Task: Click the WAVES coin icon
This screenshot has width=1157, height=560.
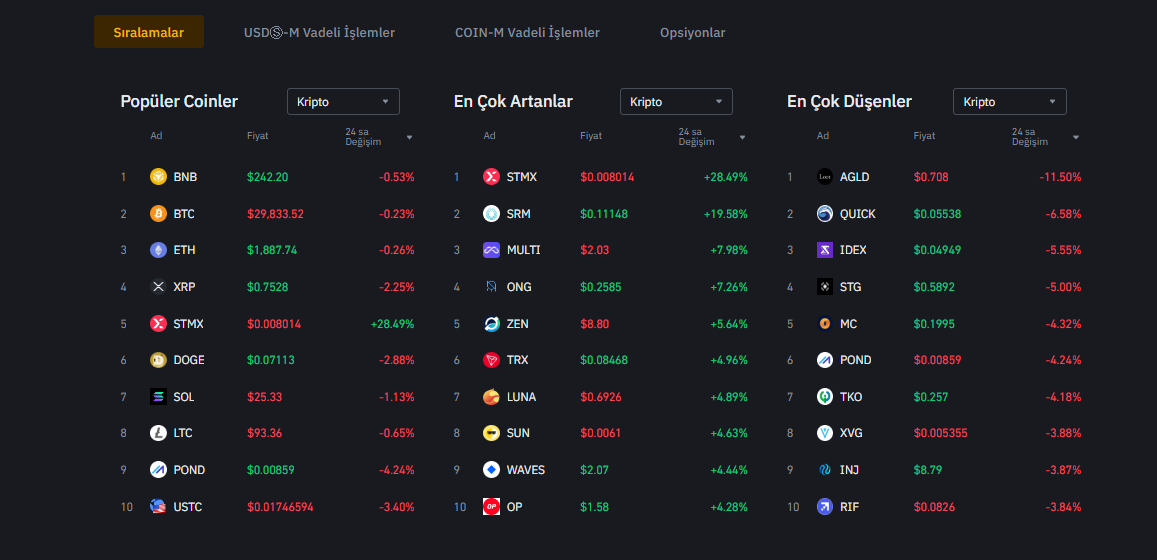Action: [491, 470]
